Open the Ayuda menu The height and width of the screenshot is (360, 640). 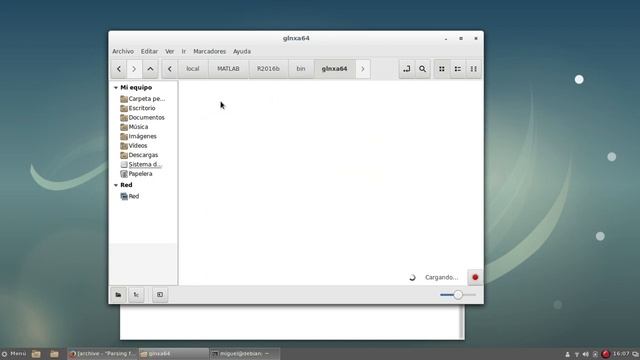coord(242,51)
